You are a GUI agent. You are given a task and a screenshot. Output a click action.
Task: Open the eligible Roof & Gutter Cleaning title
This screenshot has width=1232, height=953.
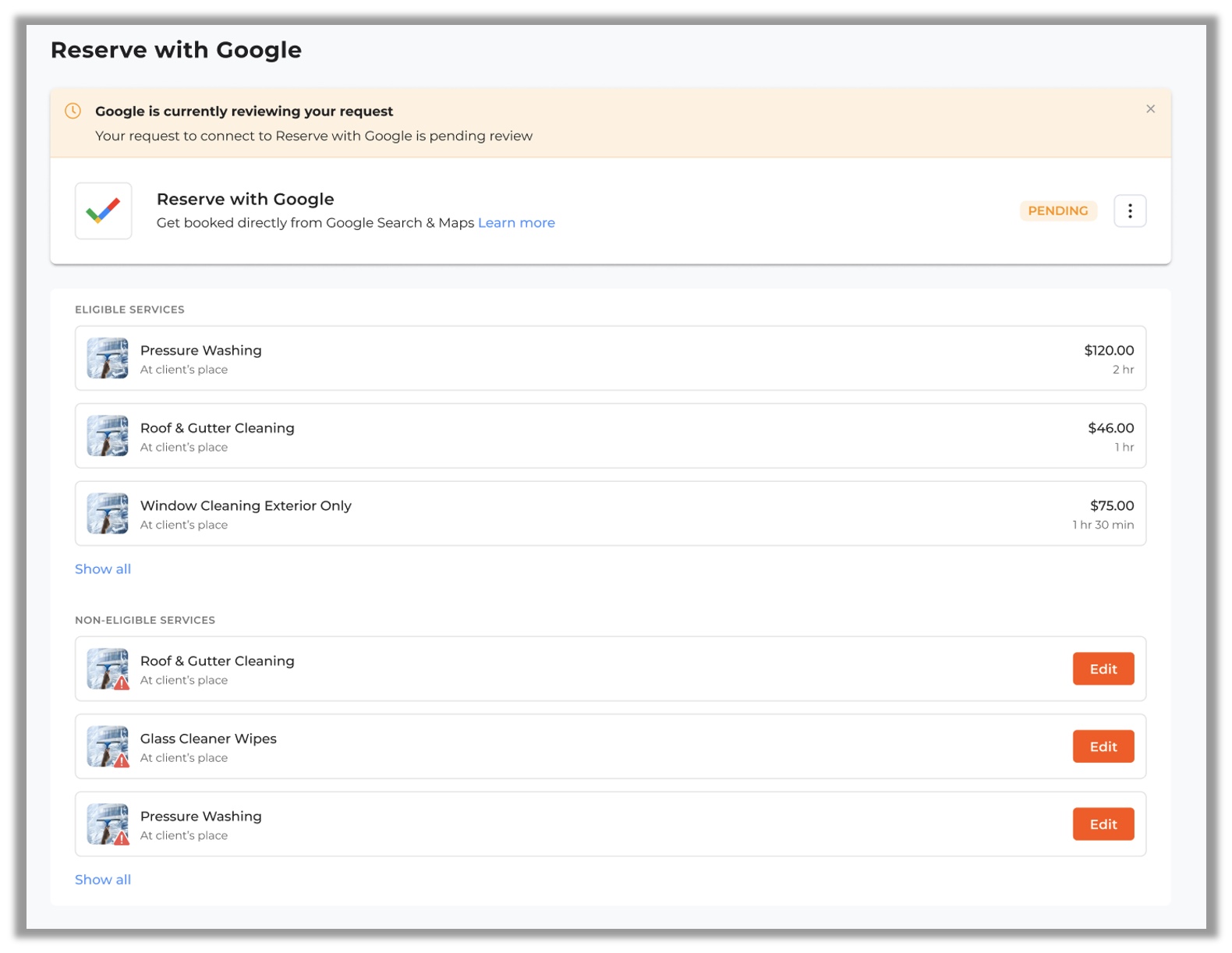tap(218, 428)
